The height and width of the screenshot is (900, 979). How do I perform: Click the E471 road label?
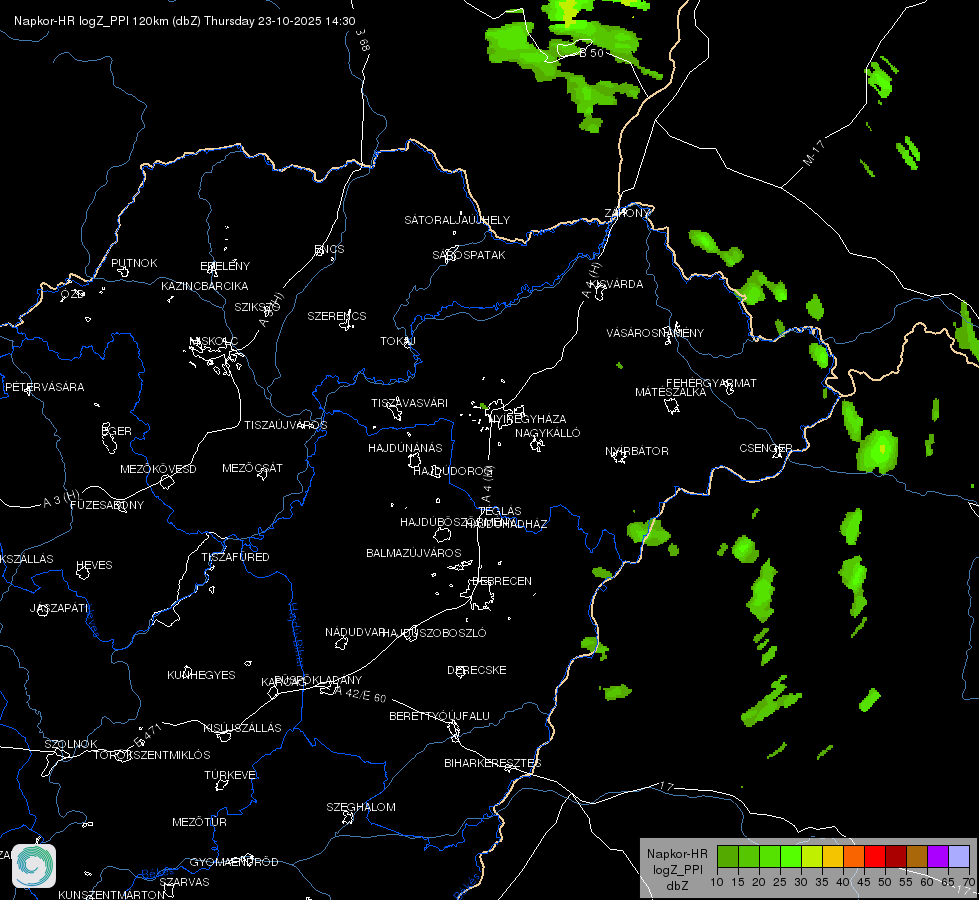click(148, 736)
